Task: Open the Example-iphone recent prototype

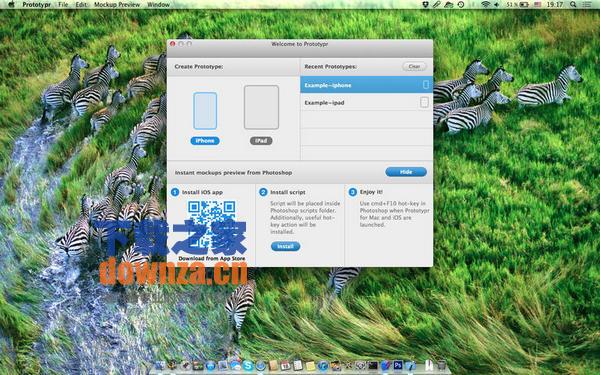Action: pyautogui.click(x=367, y=85)
